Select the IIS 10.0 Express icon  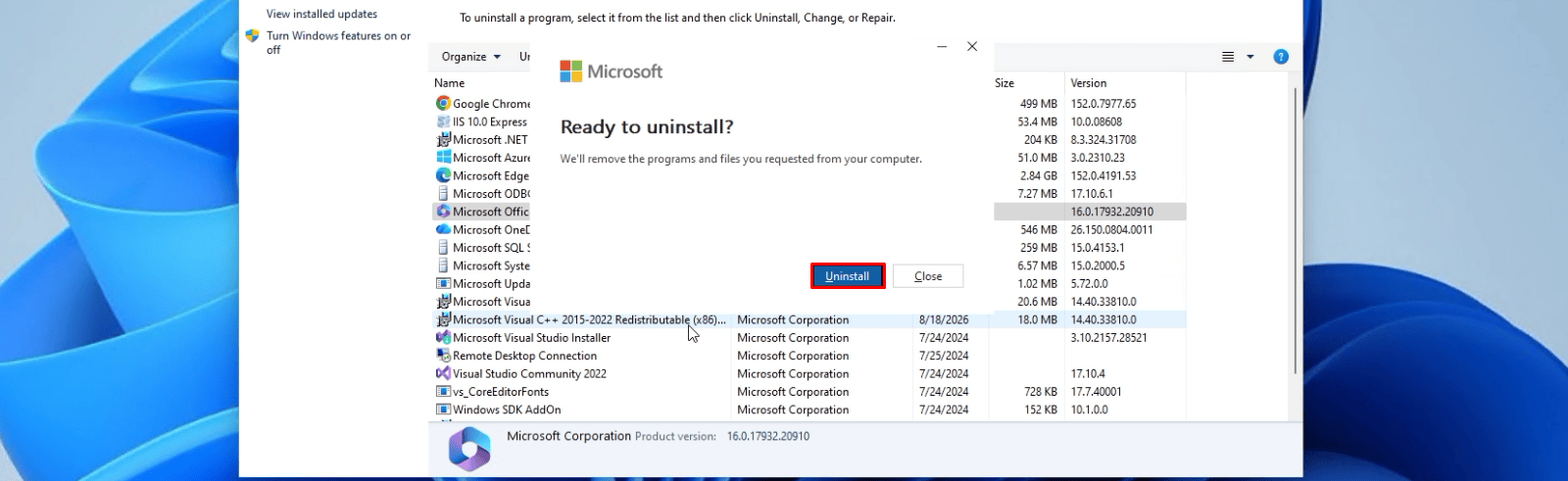443,121
